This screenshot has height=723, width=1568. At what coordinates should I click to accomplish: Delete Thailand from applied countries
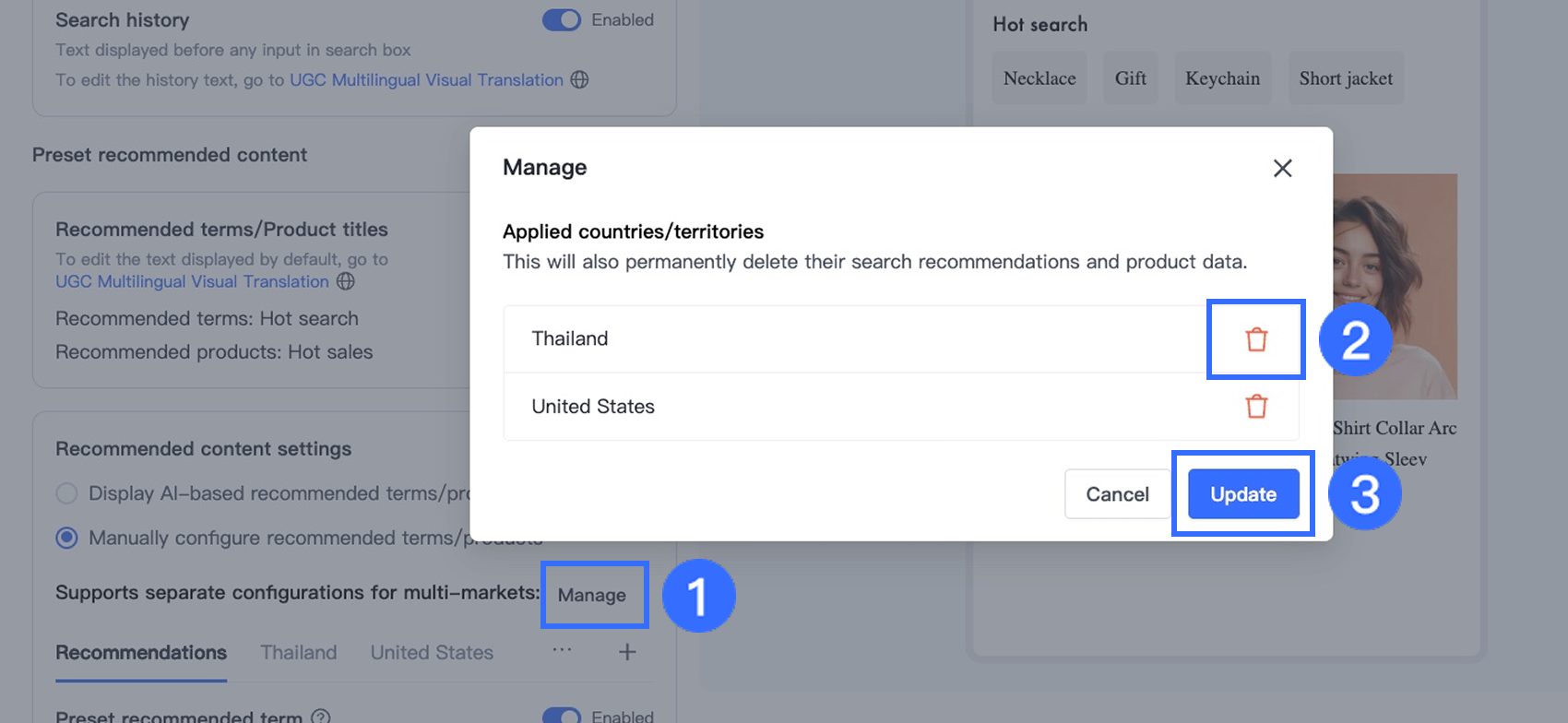[x=1256, y=339]
